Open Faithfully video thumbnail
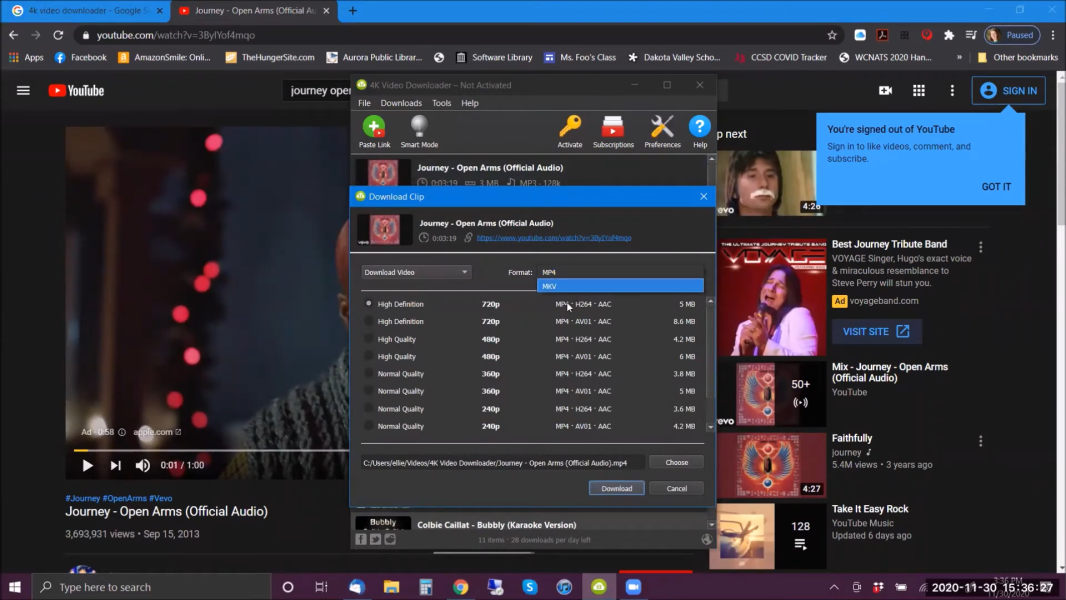Viewport: 1066px width, 600px height. coord(772,465)
